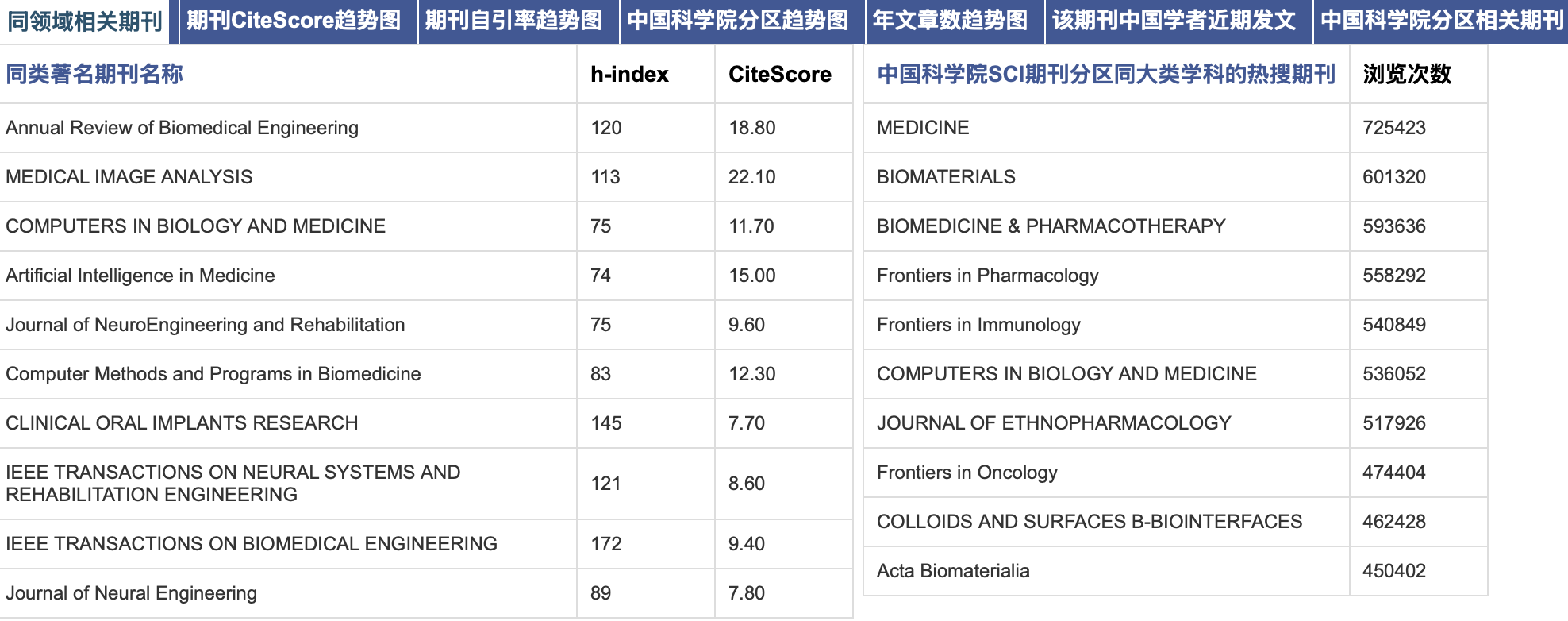Click the 同类著名期刊名称 column header
Screen dimensions: 1568x621
point(94,74)
